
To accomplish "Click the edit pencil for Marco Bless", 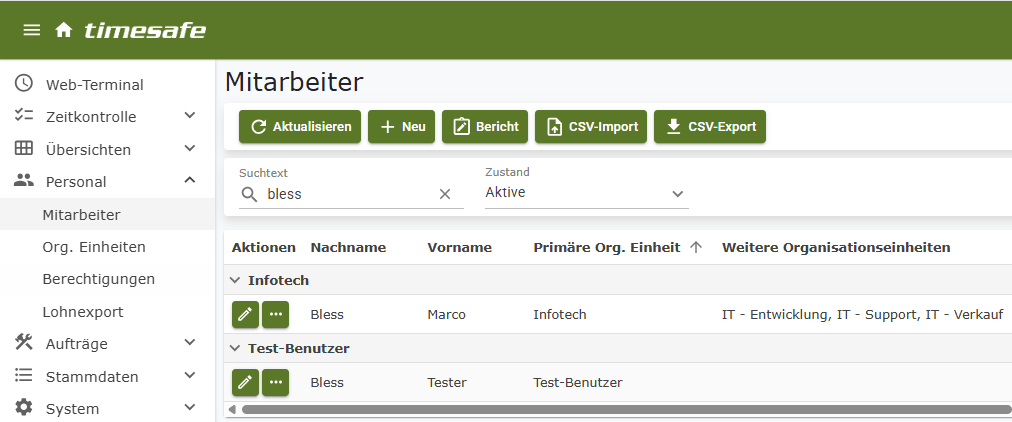I will click(245, 315).
